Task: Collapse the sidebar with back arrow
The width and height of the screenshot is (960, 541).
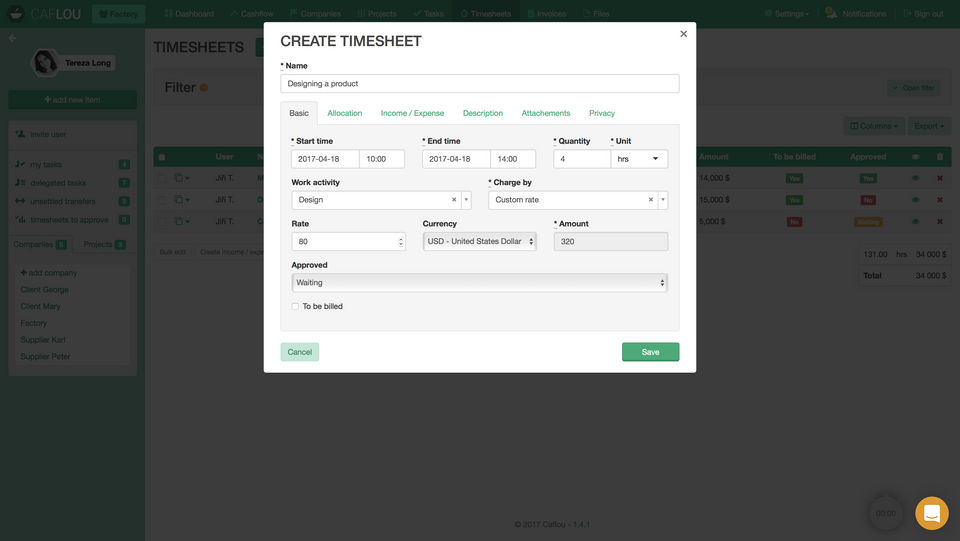Action: pos(12,38)
